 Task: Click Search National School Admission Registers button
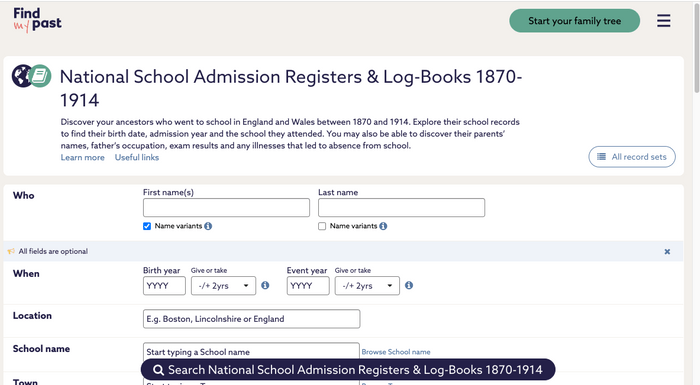tap(348, 370)
